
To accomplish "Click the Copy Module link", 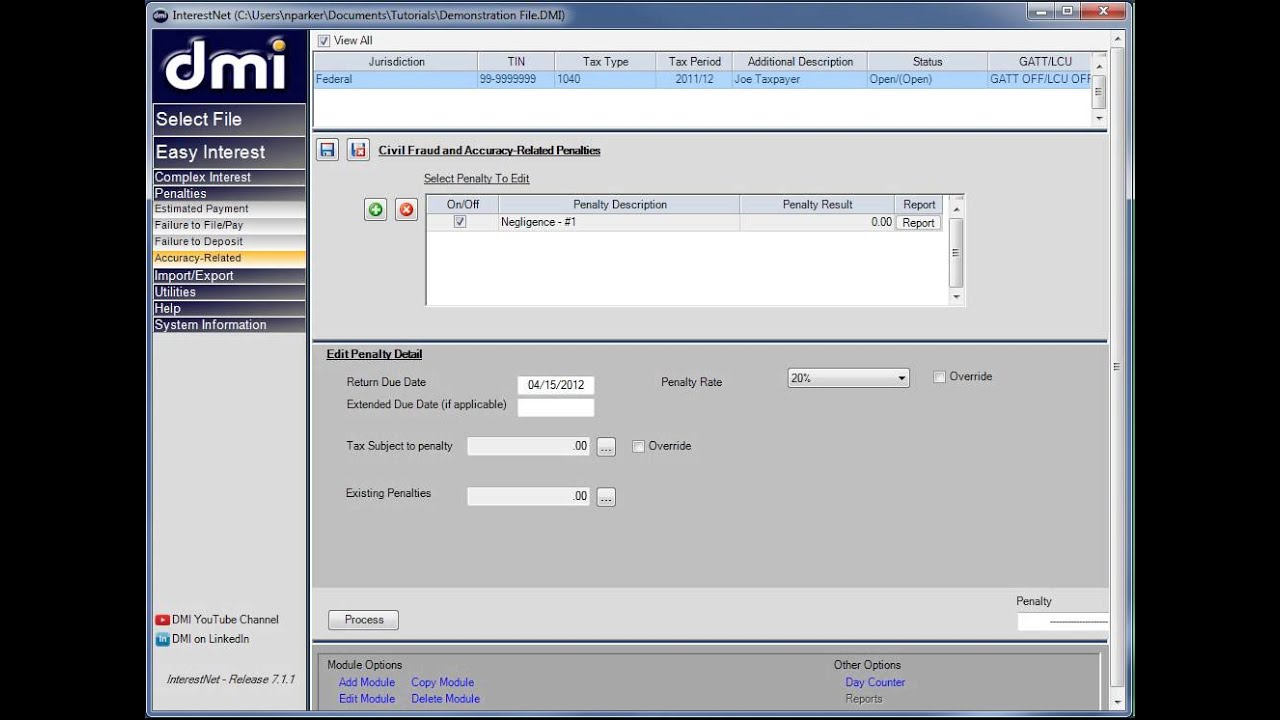I will pyautogui.click(x=442, y=682).
